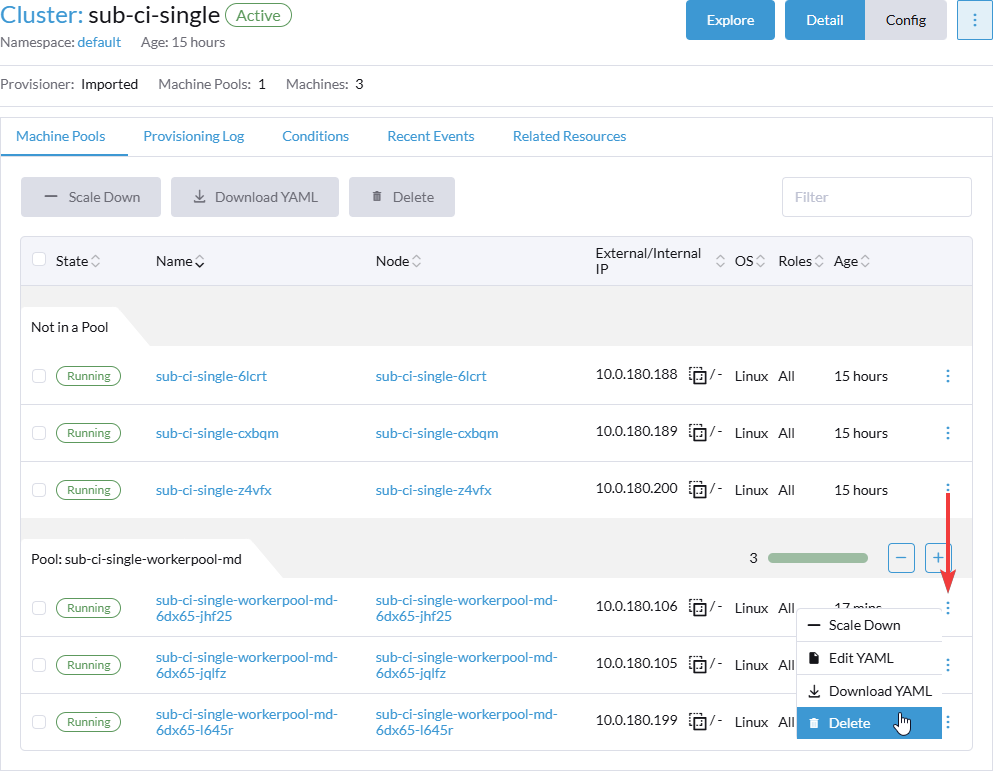Open row actions menu for sub-ci-single-6lcrt
The width and height of the screenshot is (993, 771).
tap(948, 376)
